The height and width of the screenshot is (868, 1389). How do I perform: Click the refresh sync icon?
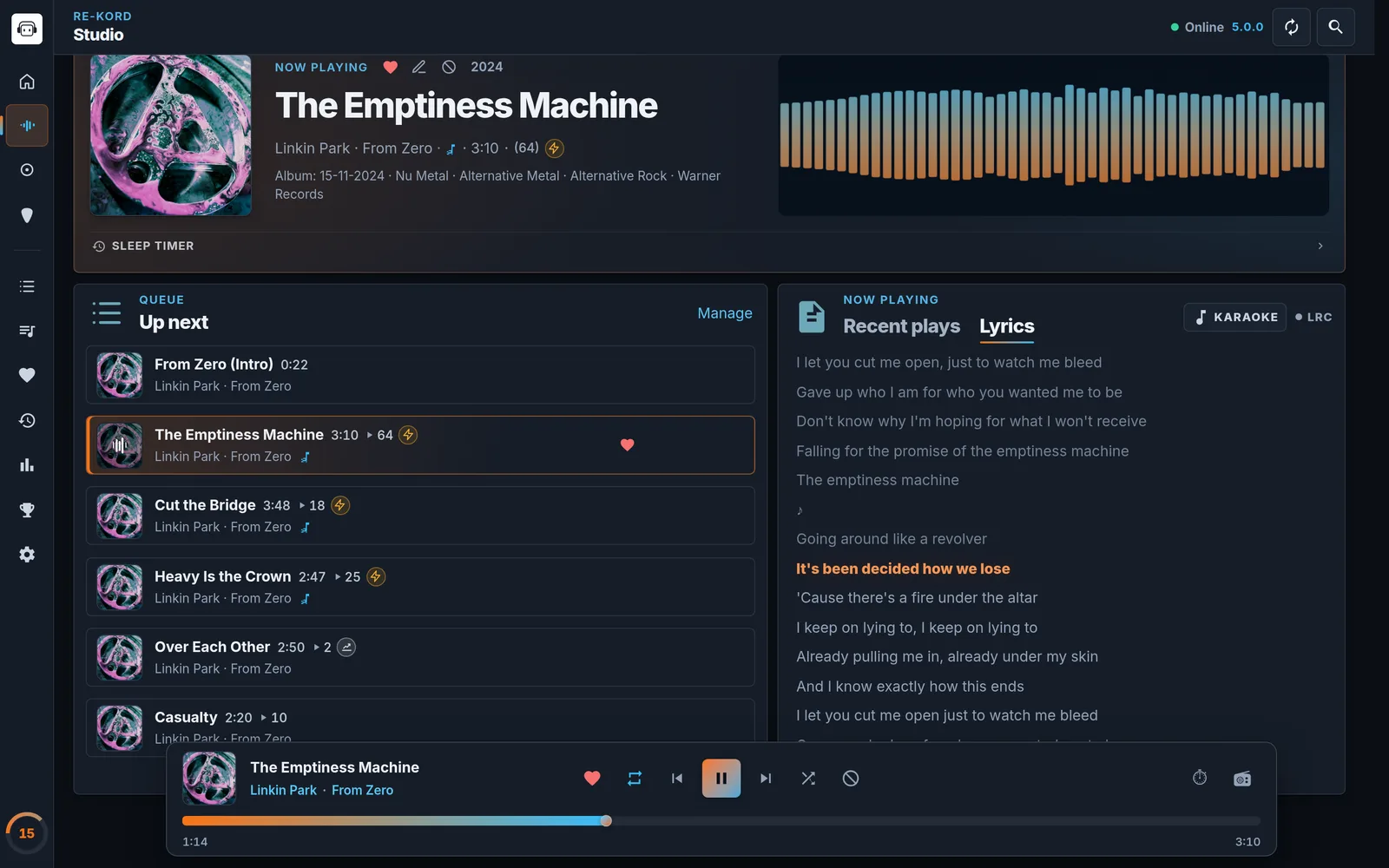click(1291, 27)
